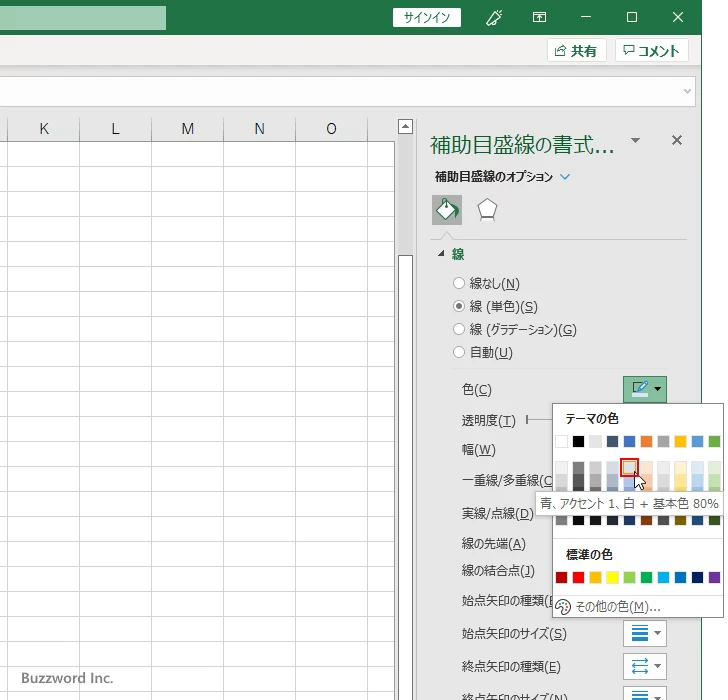The height and width of the screenshot is (700, 728).
Task: Open the Fill & Line paint bucket tab
Action: click(447, 210)
